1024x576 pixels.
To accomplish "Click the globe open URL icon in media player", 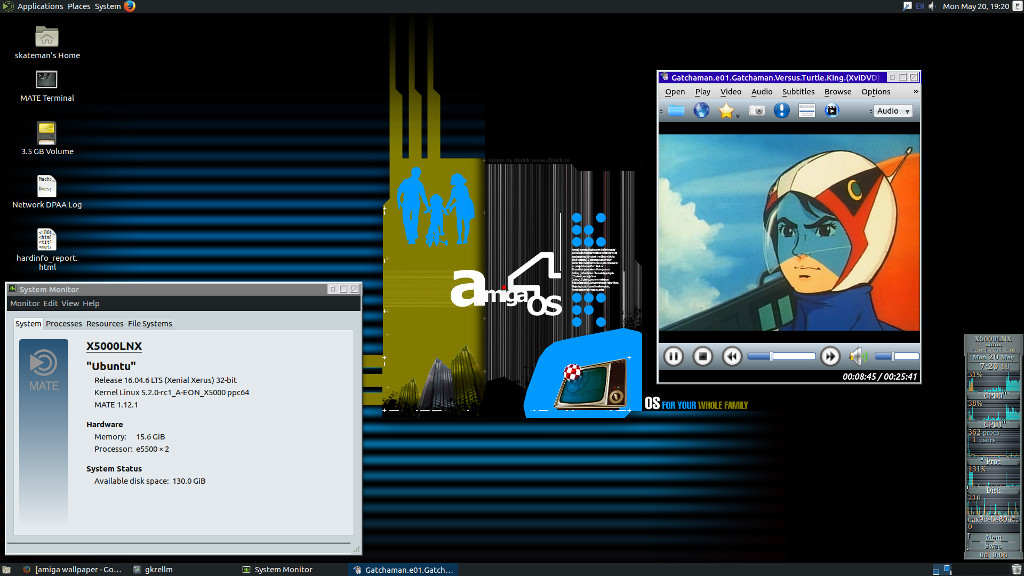I will pyautogui.click(x=701, y=110).
